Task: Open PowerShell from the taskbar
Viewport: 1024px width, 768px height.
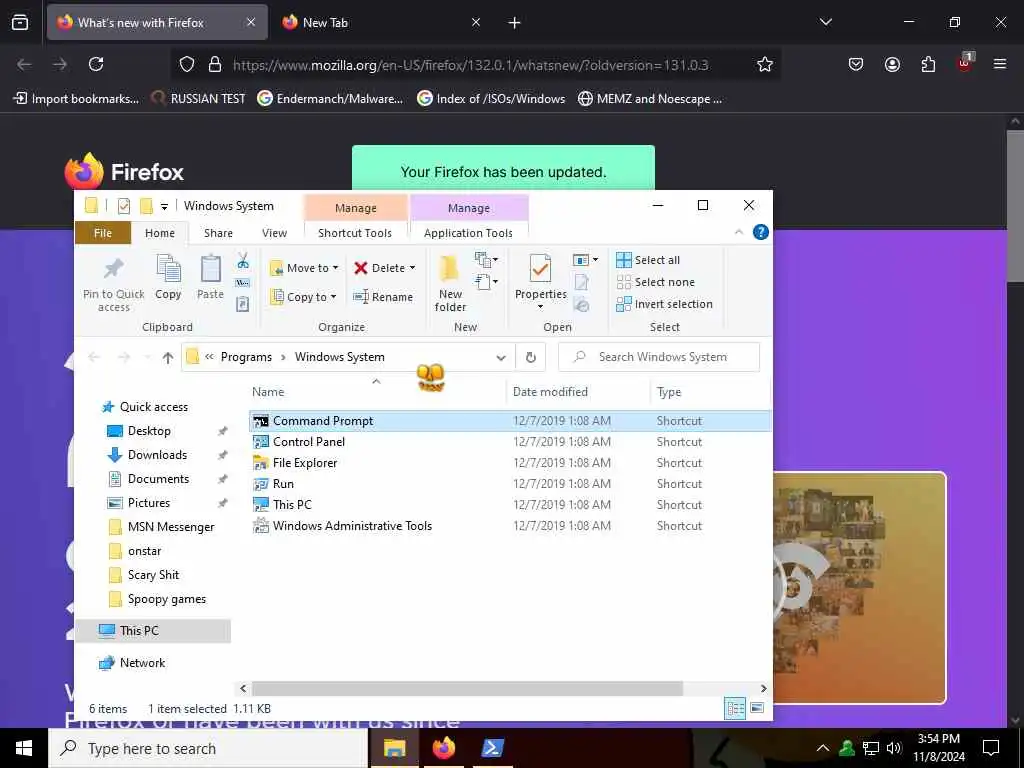Action: [492, 748]
